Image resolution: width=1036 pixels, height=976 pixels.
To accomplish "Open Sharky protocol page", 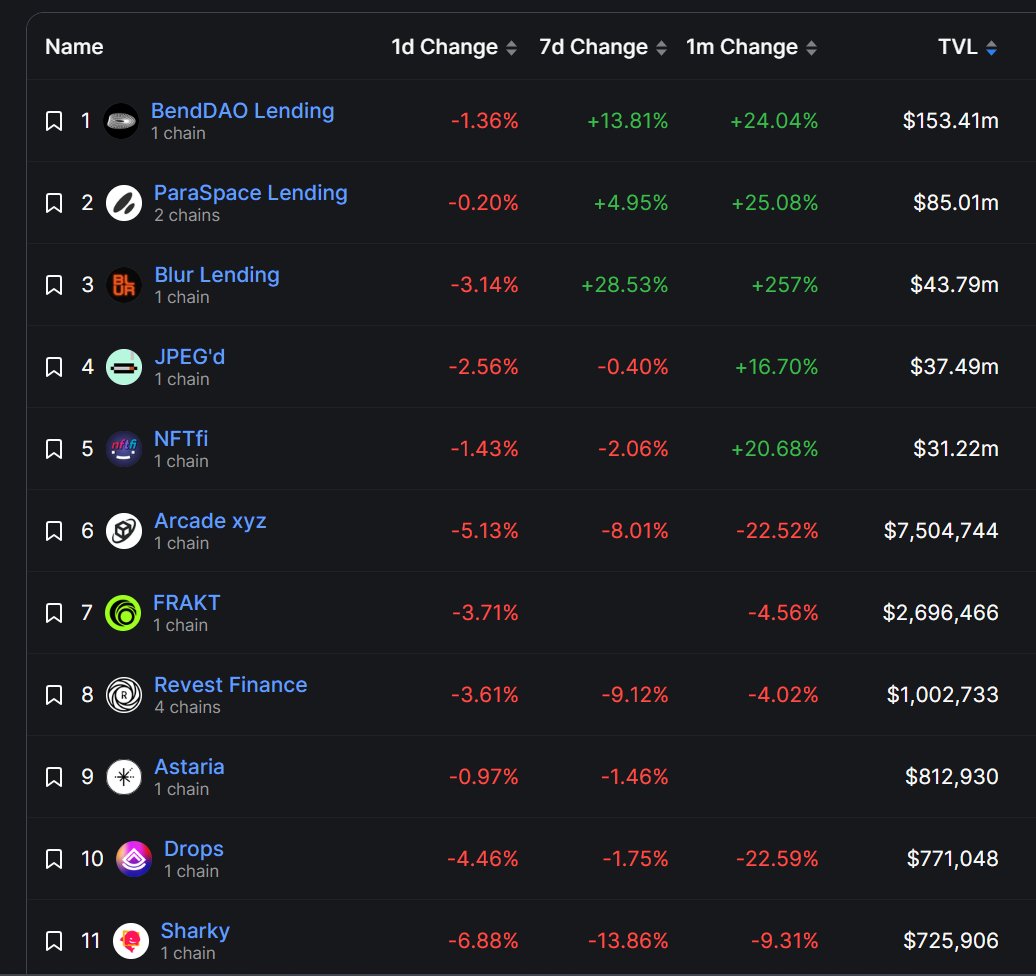I will pyautogui.click(x=195, y=930).
